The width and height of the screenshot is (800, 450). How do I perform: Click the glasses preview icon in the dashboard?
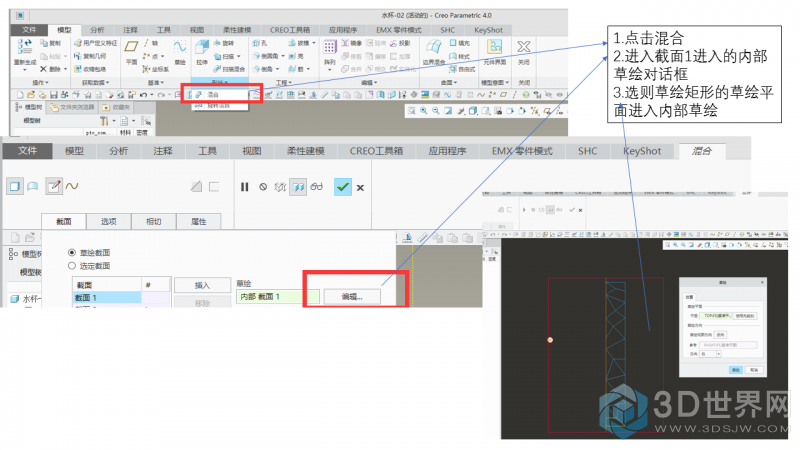tap(316, 187)
